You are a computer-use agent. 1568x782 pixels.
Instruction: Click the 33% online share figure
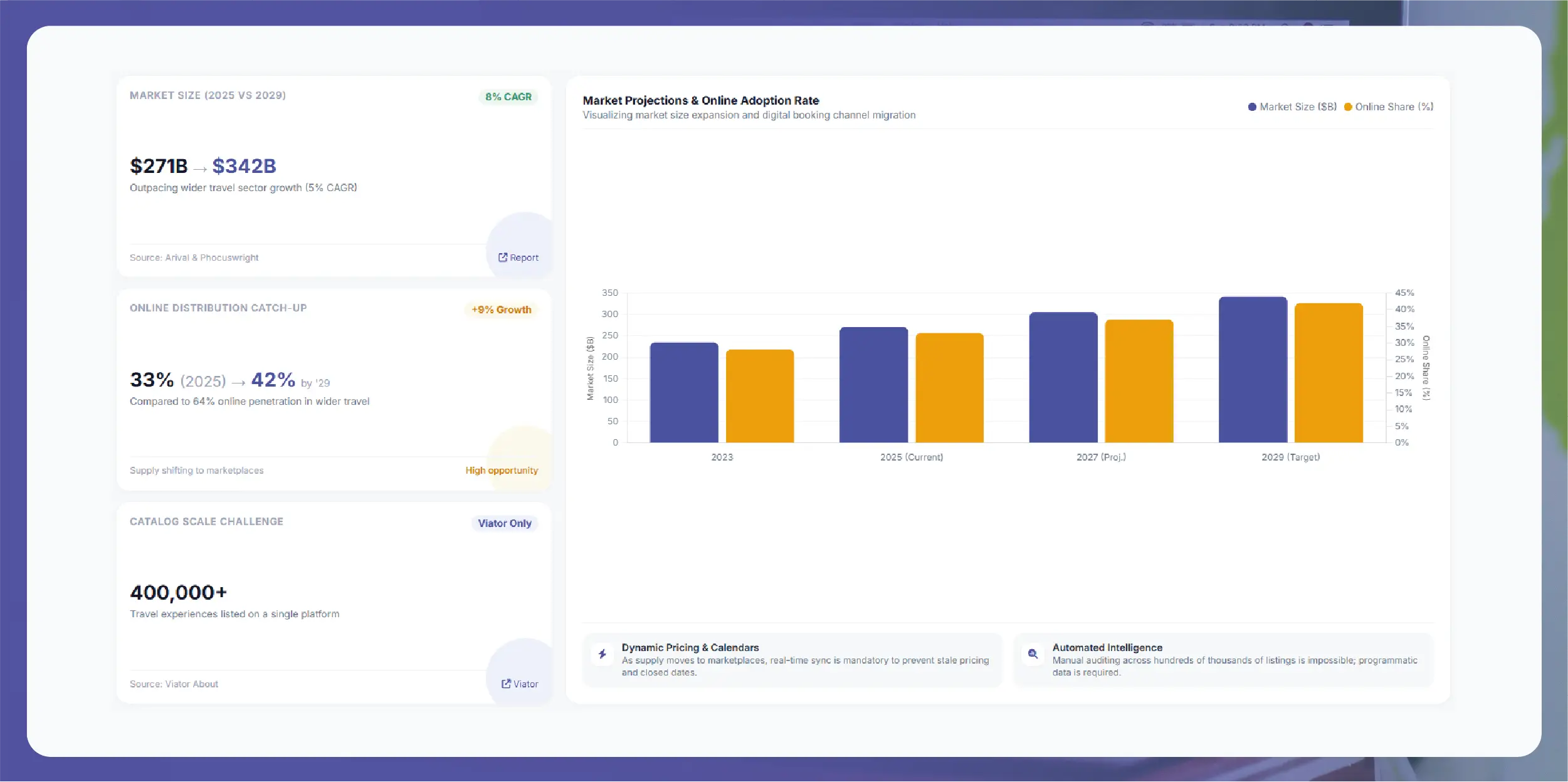click(x=152, y=380)
